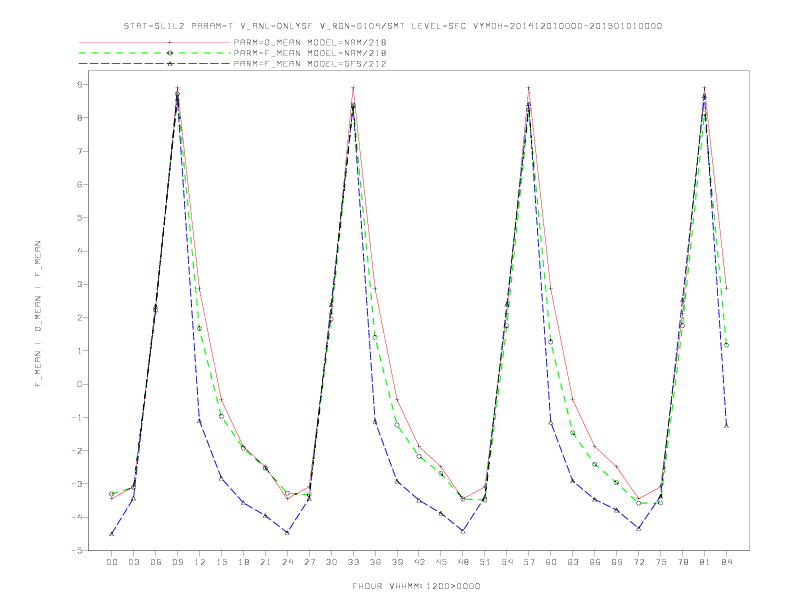Click x-axis tick label 69
This screenshot has height=612, width=792.
pyautogui.click(x=617, y=562)
